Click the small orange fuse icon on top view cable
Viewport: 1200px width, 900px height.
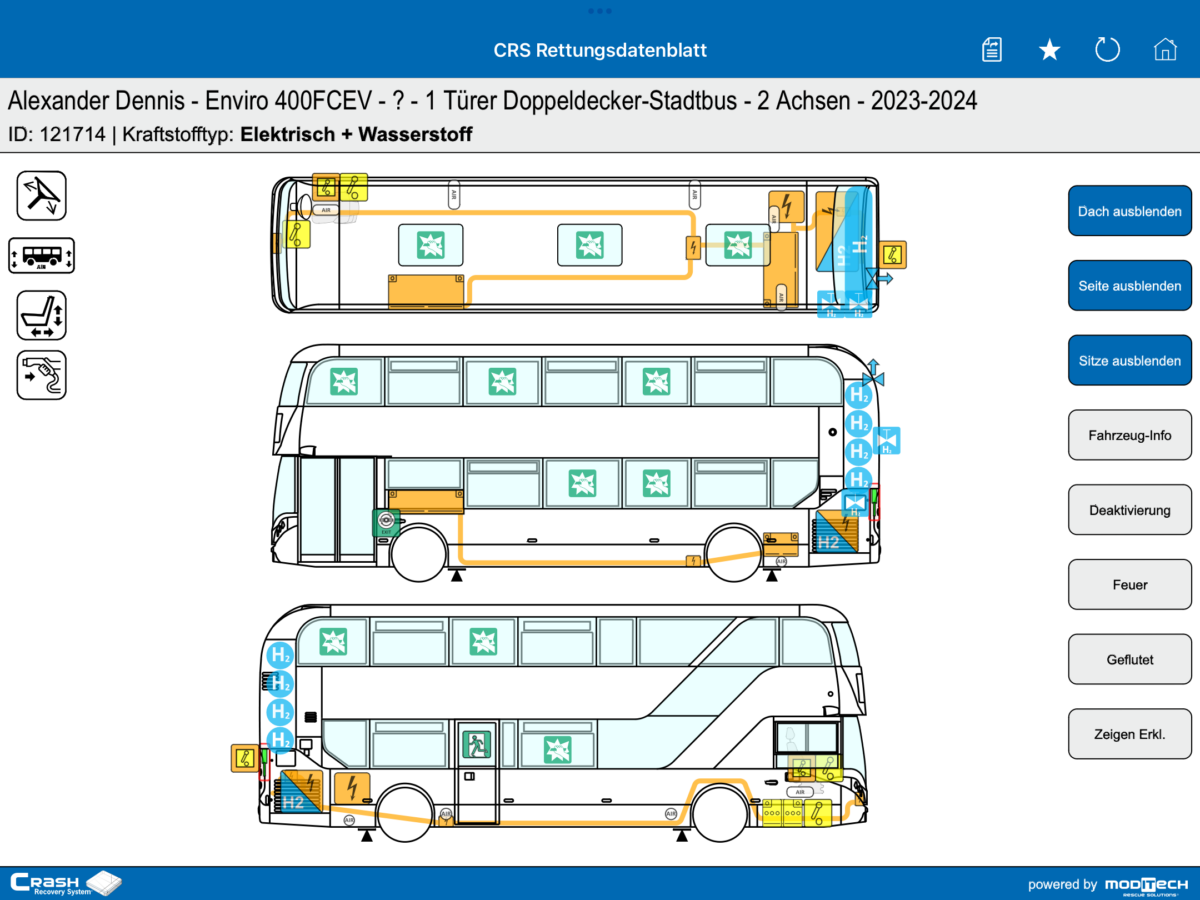[x=693, y=248]
